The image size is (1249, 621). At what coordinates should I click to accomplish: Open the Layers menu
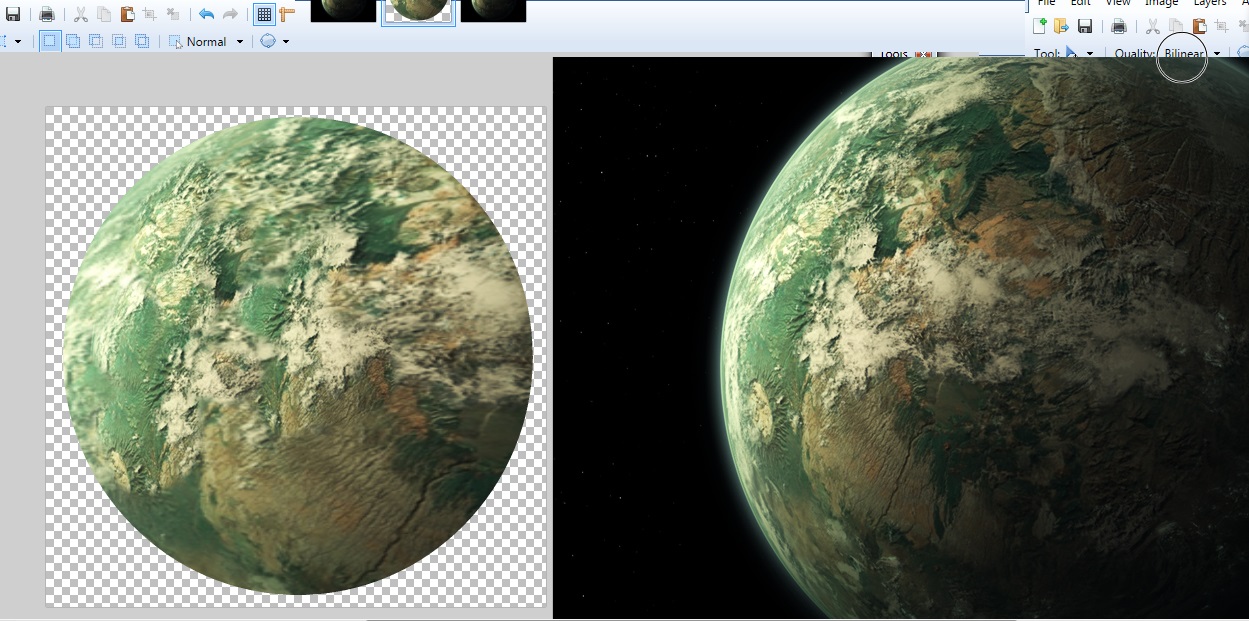[x=1209, y=3]
